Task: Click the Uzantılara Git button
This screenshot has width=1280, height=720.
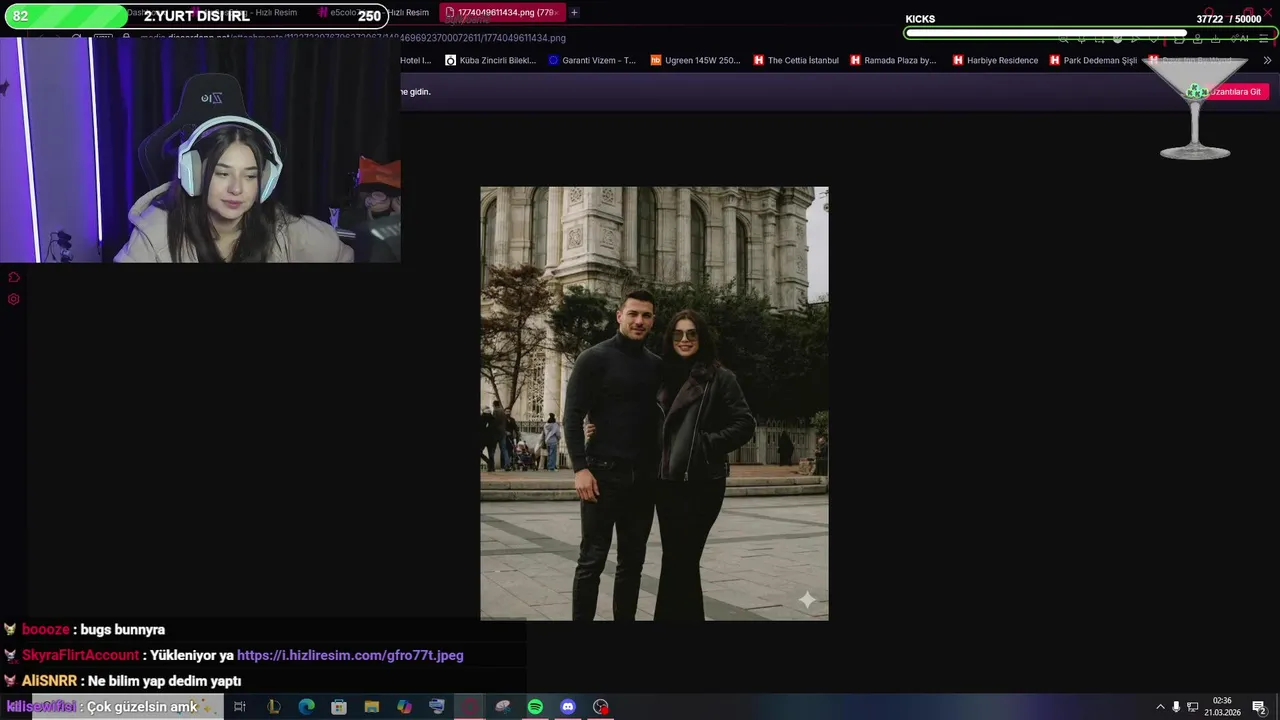Action: (x=1235, y=91)
